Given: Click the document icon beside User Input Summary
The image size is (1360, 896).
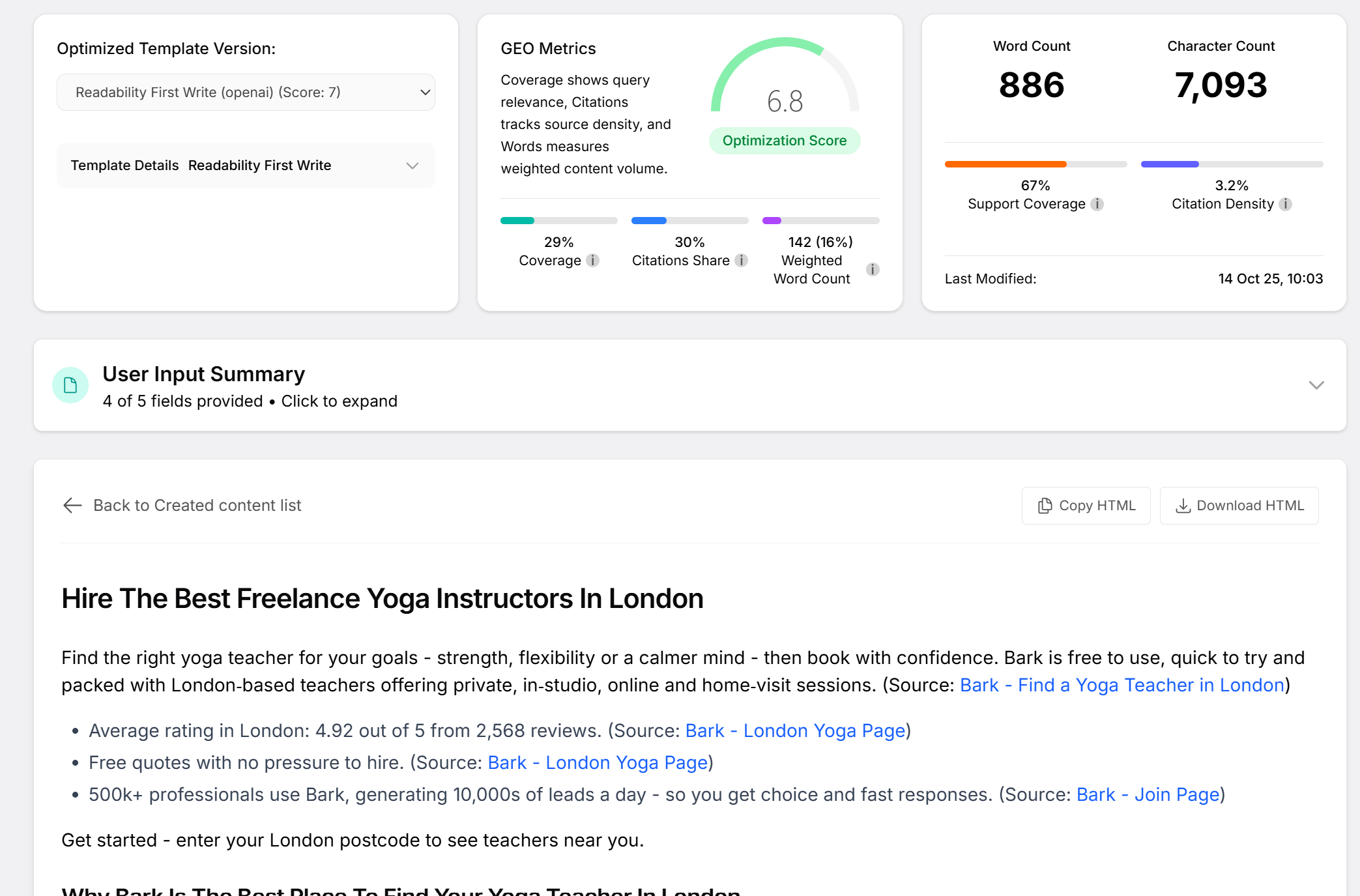Looking at the screenshot, I should coord(70,385).
